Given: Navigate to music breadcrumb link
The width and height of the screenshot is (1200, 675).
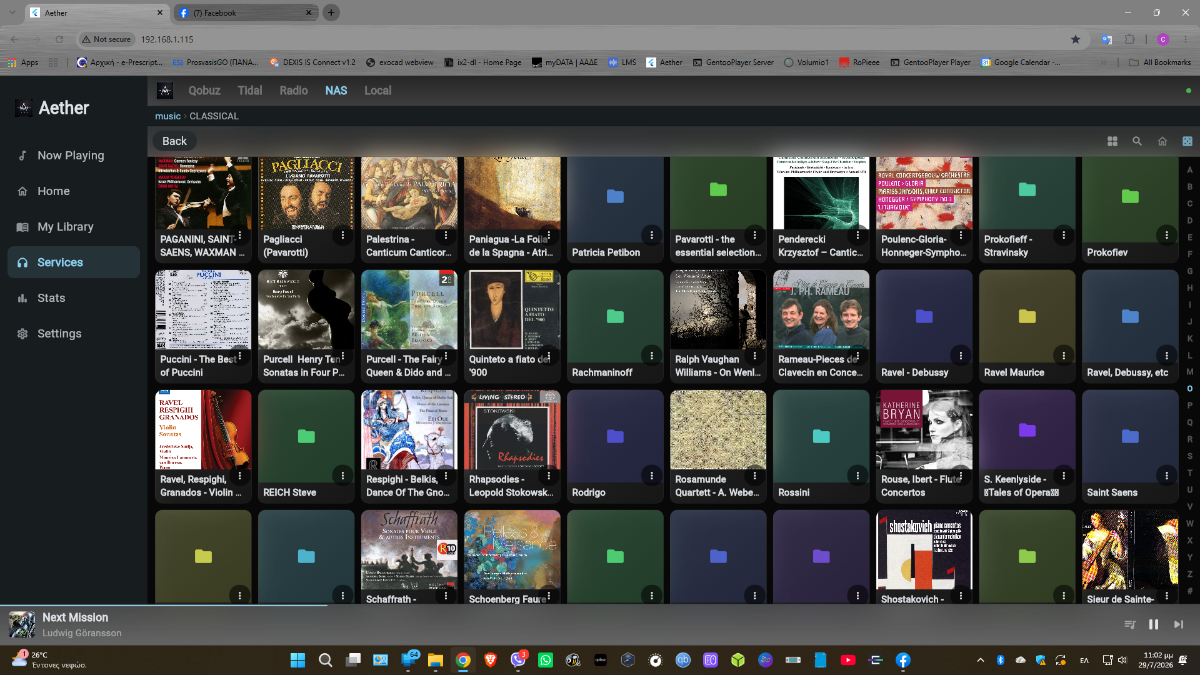Looking at the screenshot, I should click(x=167, y=116).
